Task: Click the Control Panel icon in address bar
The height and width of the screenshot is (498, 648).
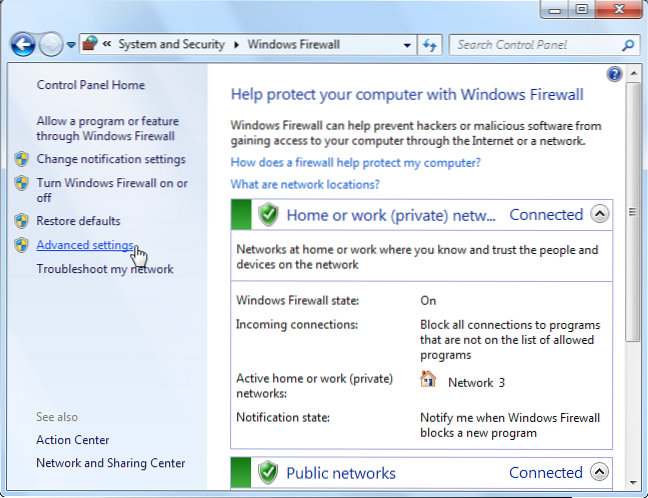Action: pyautogui.click(x=91, y=45)
